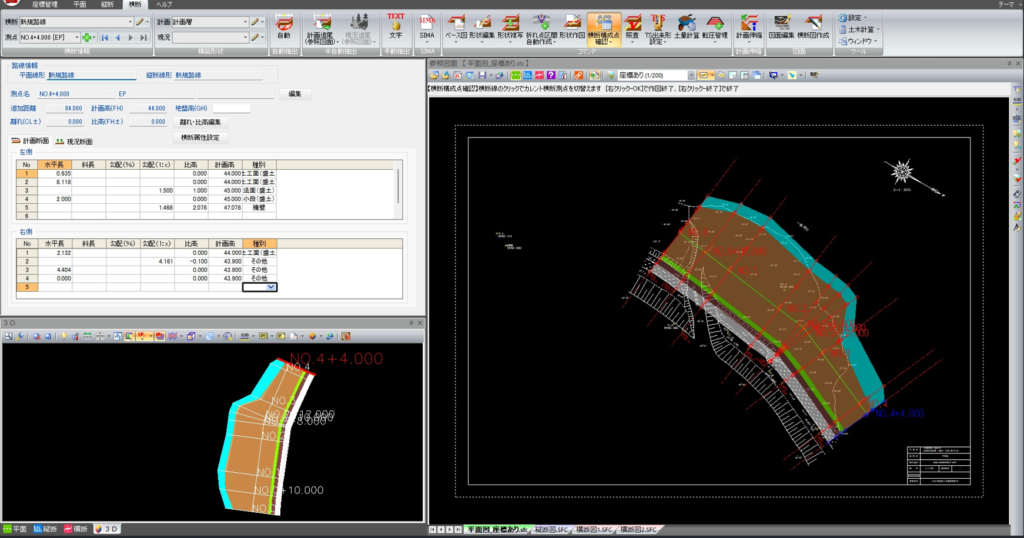Go to next station arrow button
The image size is (1024, 538).
(x=130, y=37)
